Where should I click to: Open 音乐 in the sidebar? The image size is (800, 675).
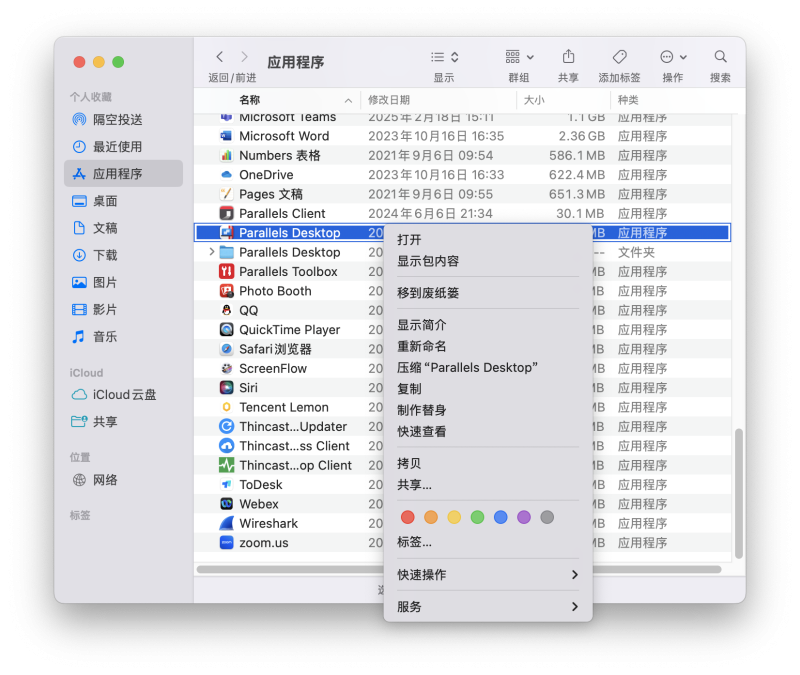tap(123, 336)
